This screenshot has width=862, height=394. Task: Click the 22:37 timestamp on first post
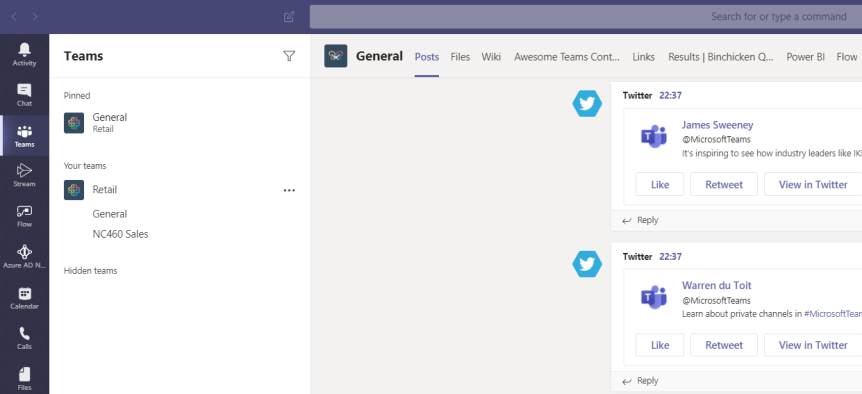coord(670,96)
